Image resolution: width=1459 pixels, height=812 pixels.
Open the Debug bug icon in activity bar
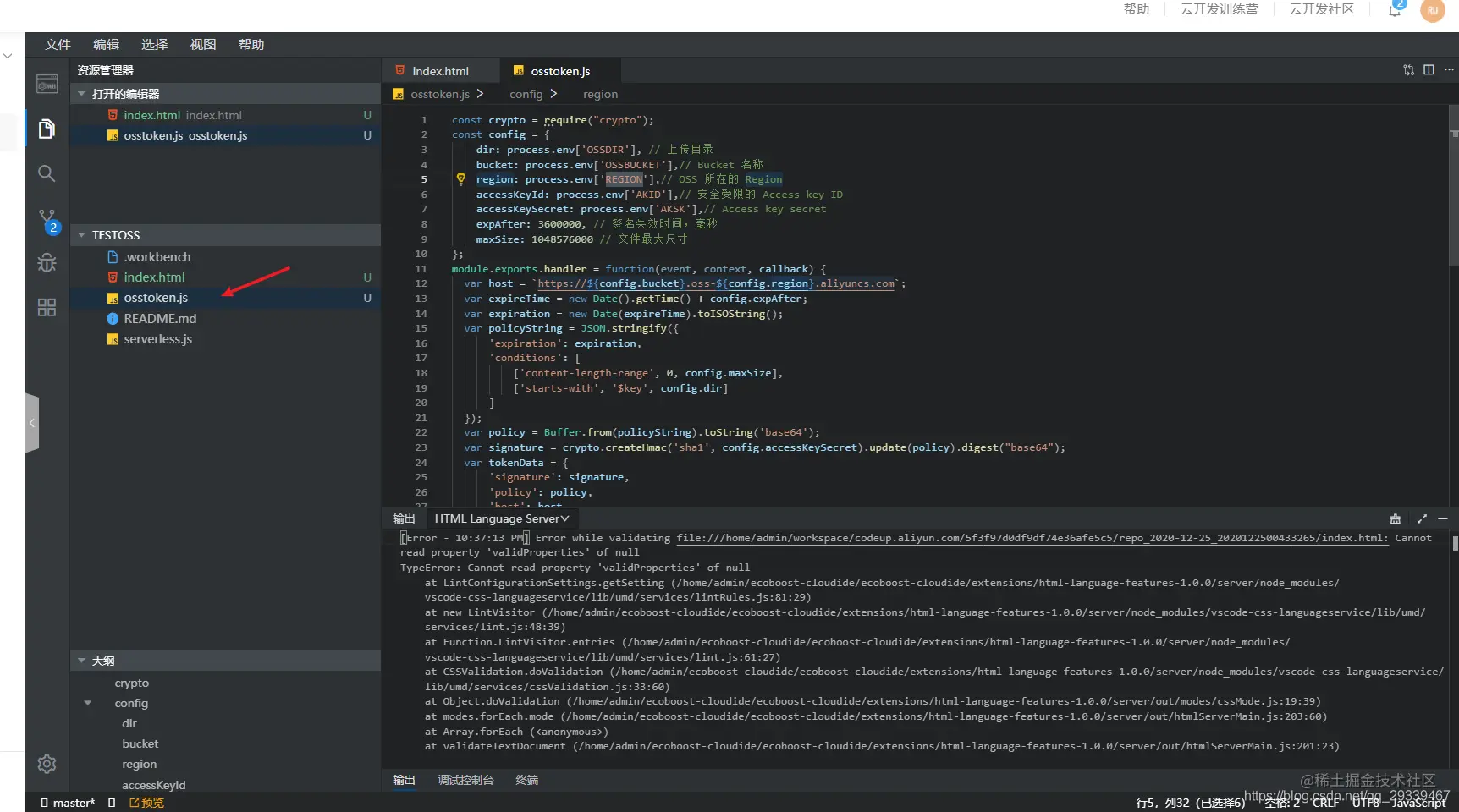coord(47,263)
